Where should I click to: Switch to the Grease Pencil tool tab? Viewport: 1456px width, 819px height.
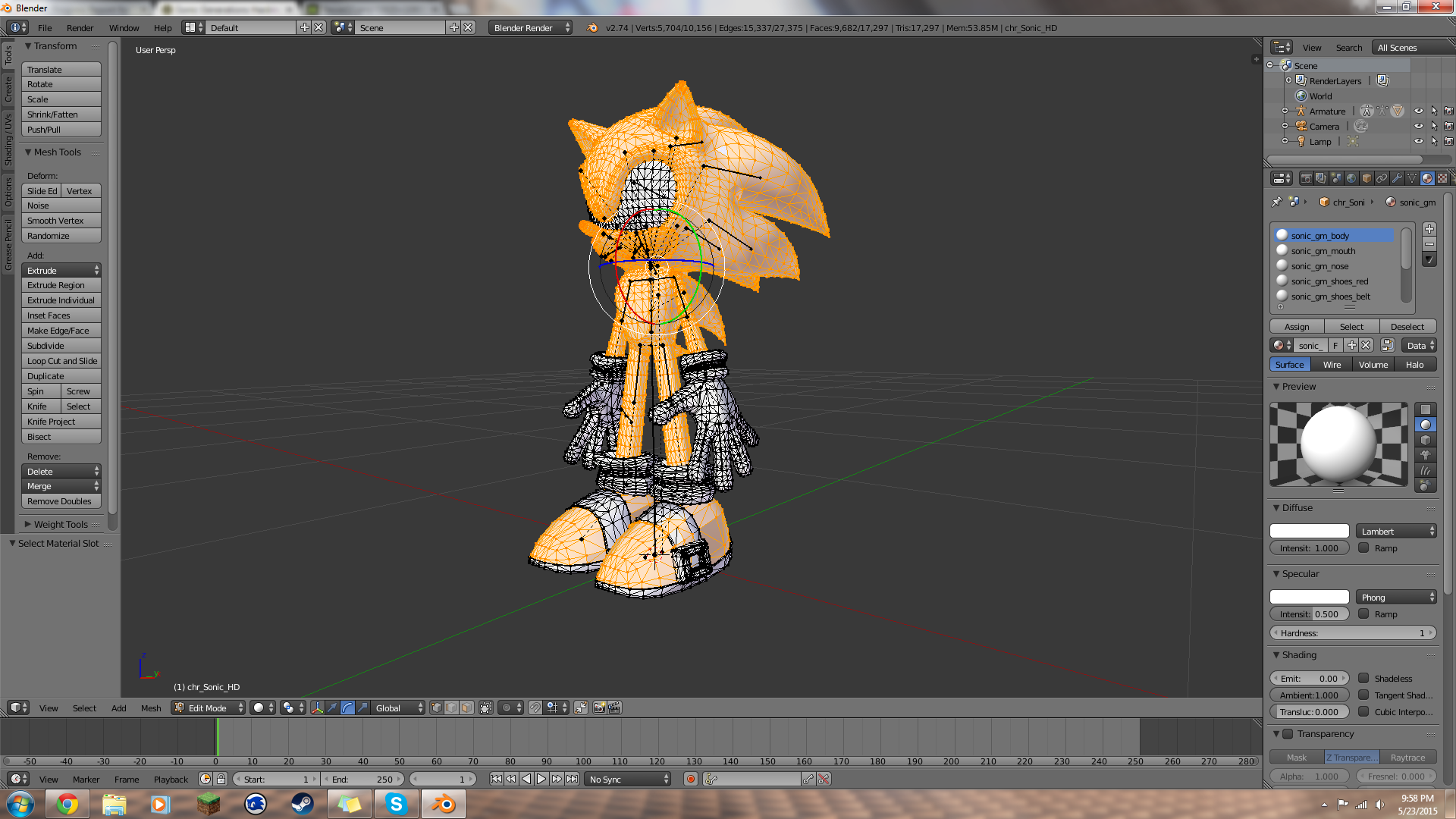[x=8, y=244]
